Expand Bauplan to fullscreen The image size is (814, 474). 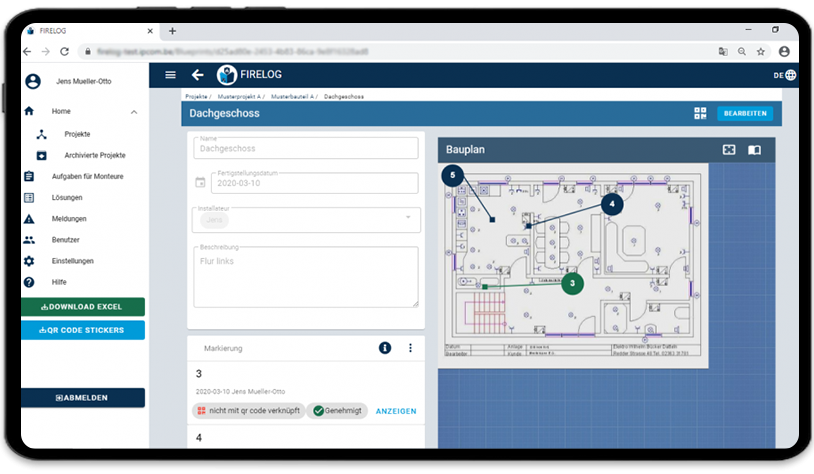728,150
